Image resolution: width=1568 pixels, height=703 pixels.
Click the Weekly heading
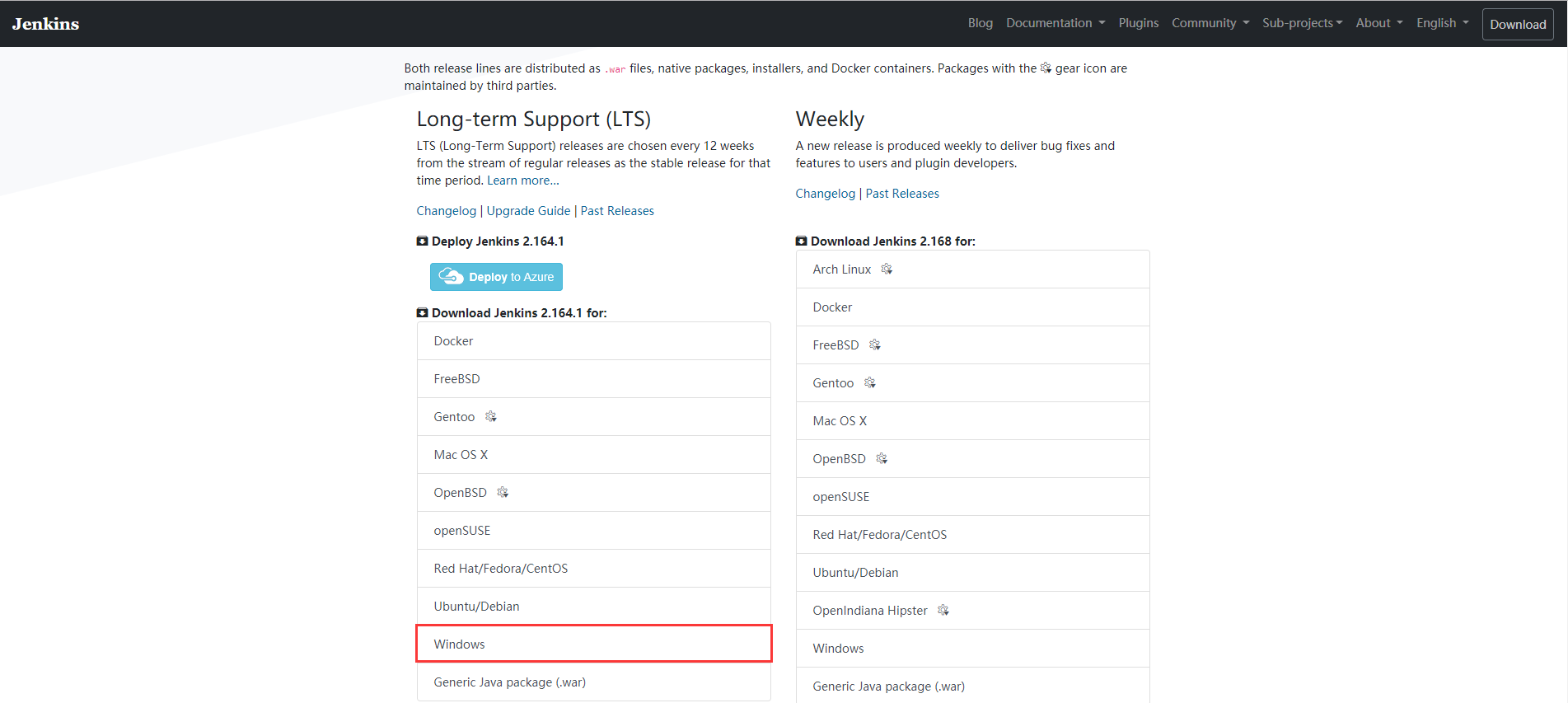pos(830,120)
